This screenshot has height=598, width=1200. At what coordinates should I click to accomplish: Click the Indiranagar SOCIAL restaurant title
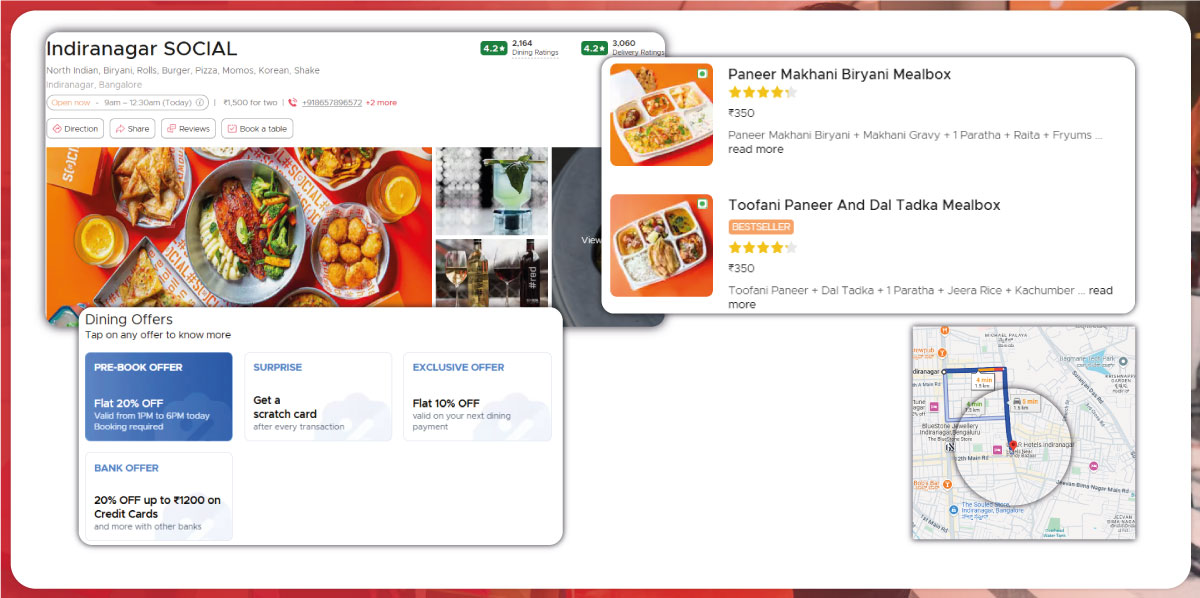click(142, 48)
